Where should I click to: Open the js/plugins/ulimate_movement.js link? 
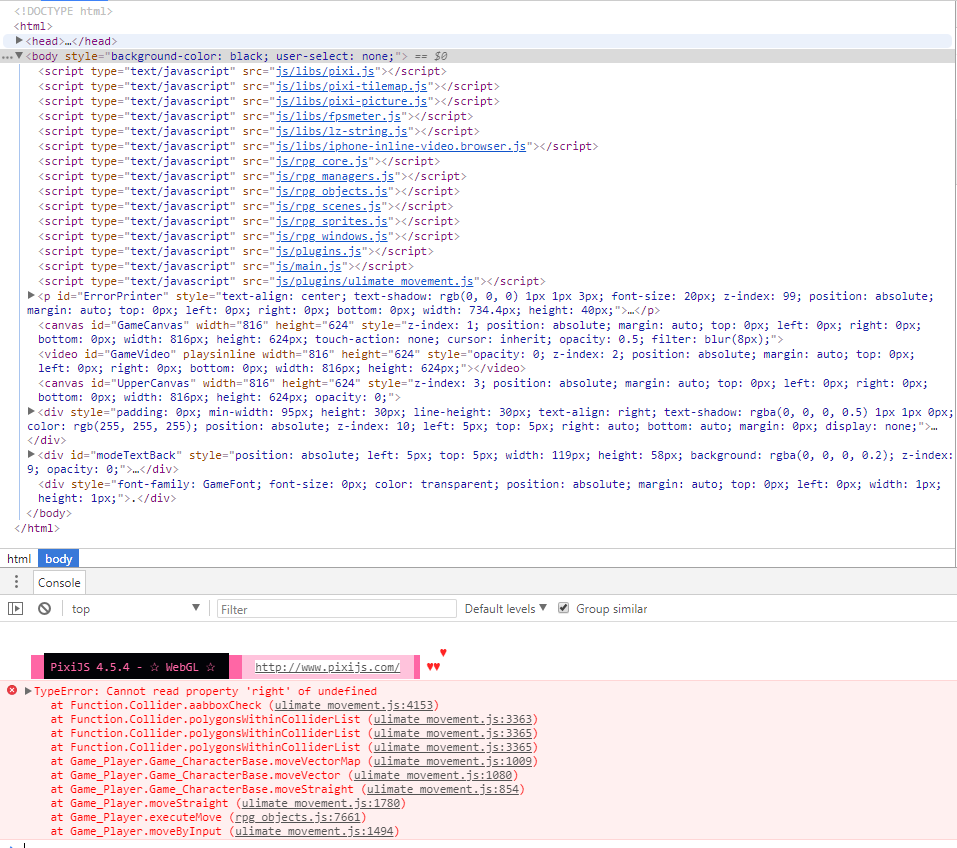pos(375,281)
